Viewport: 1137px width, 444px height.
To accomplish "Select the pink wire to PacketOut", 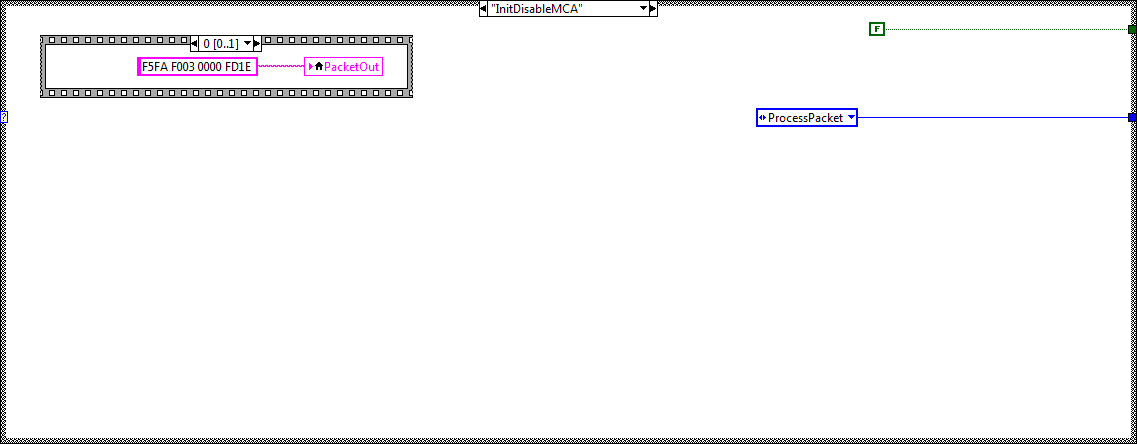I will pyautogui.click(x=281, y=67).
